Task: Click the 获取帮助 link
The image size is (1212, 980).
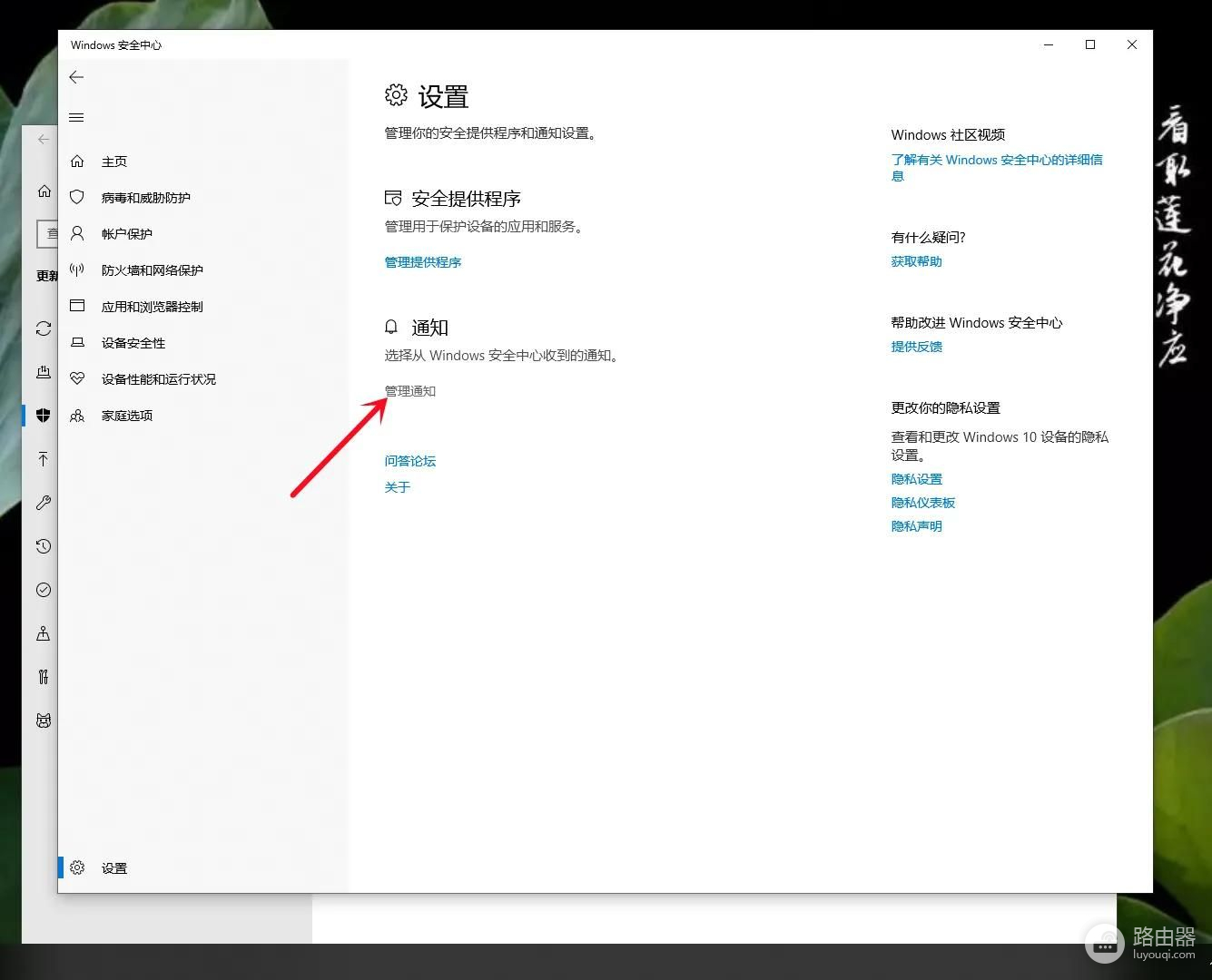Action: pos(917,261)
